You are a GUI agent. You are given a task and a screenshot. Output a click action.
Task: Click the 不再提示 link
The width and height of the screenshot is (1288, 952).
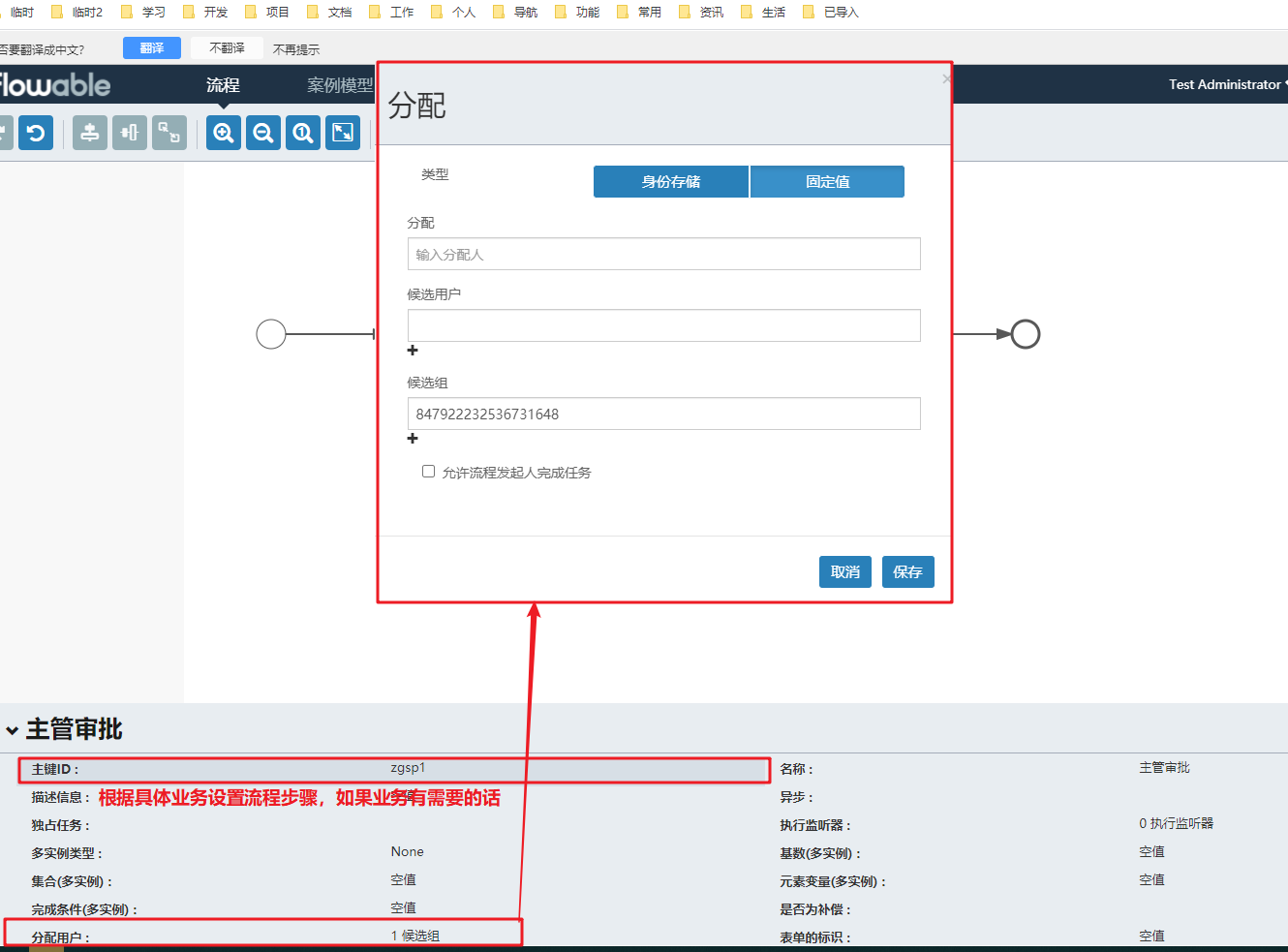296,49
